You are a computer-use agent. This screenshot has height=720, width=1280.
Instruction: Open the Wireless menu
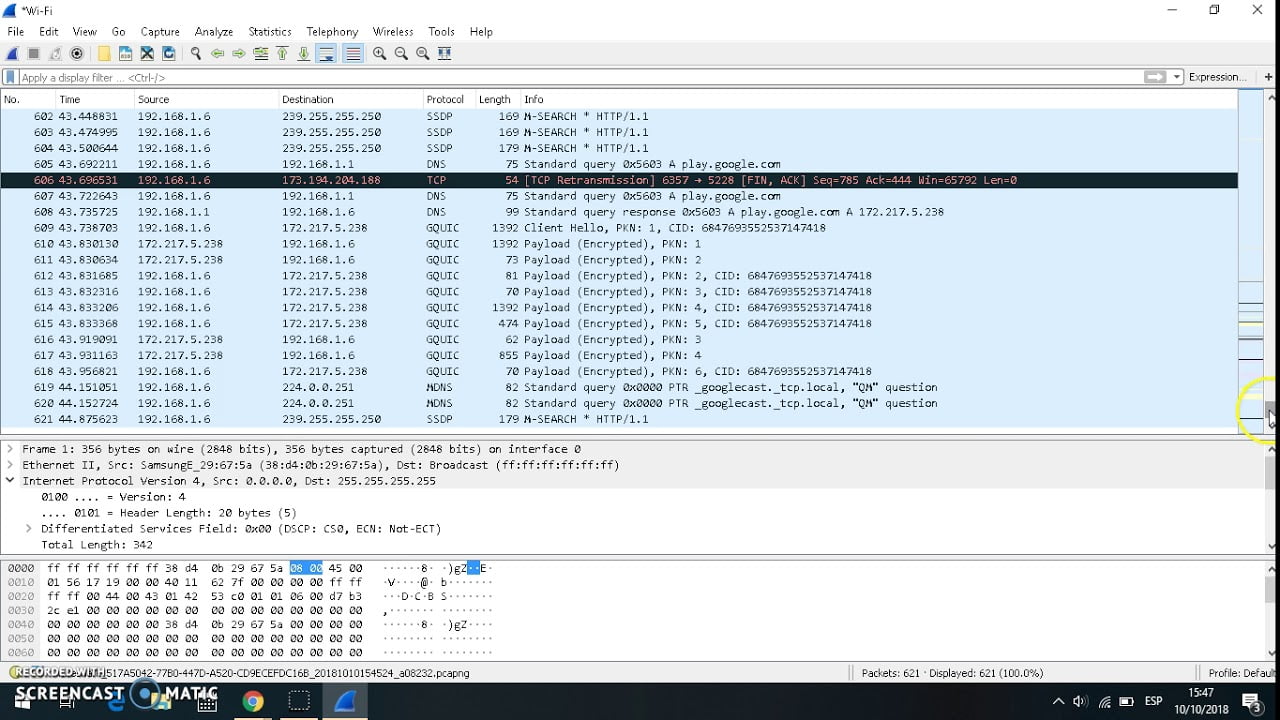pos(393,32)
